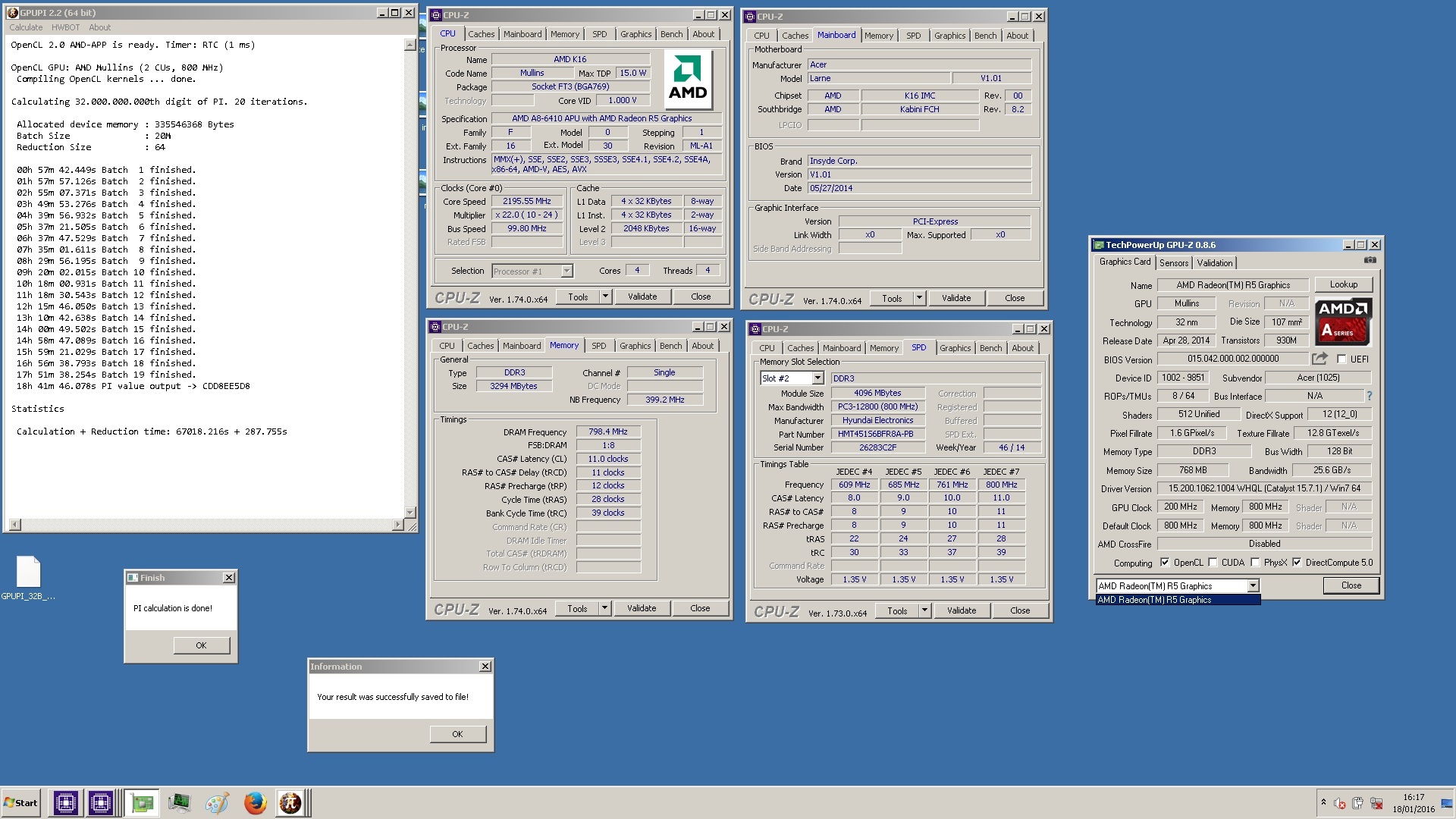Expand Tools arrow in CPU-Z SPD window
The width and height of the screenshot is (1456, 819).
(924, 610)
